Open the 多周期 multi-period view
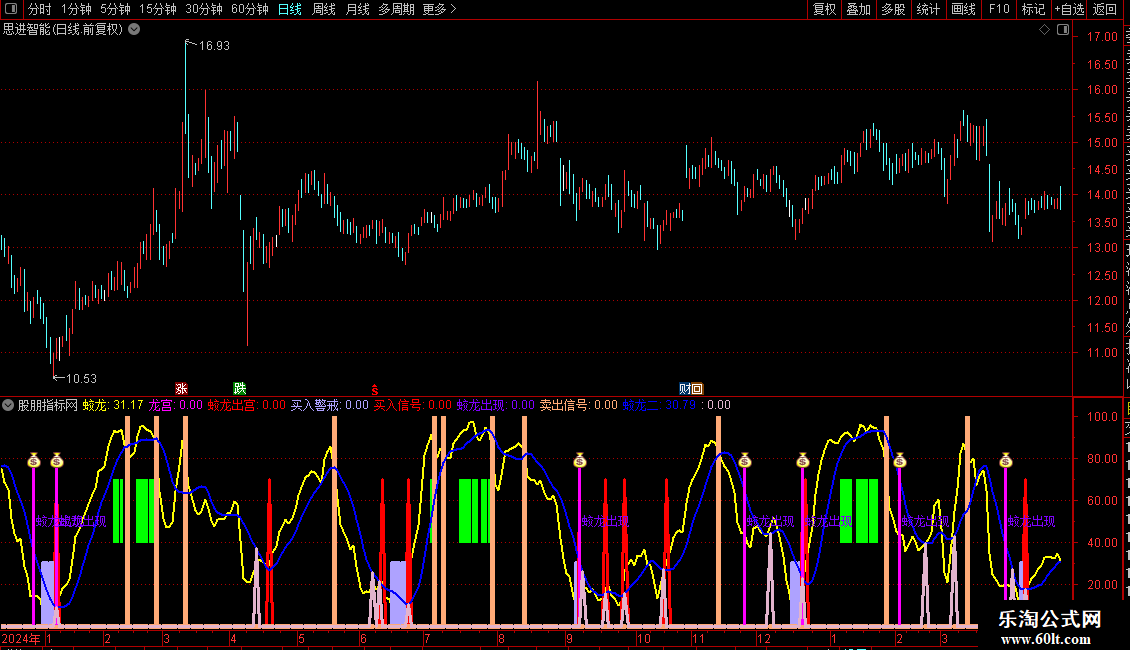Viewport: 1130px width, 650px height. [x=396, y=9]
